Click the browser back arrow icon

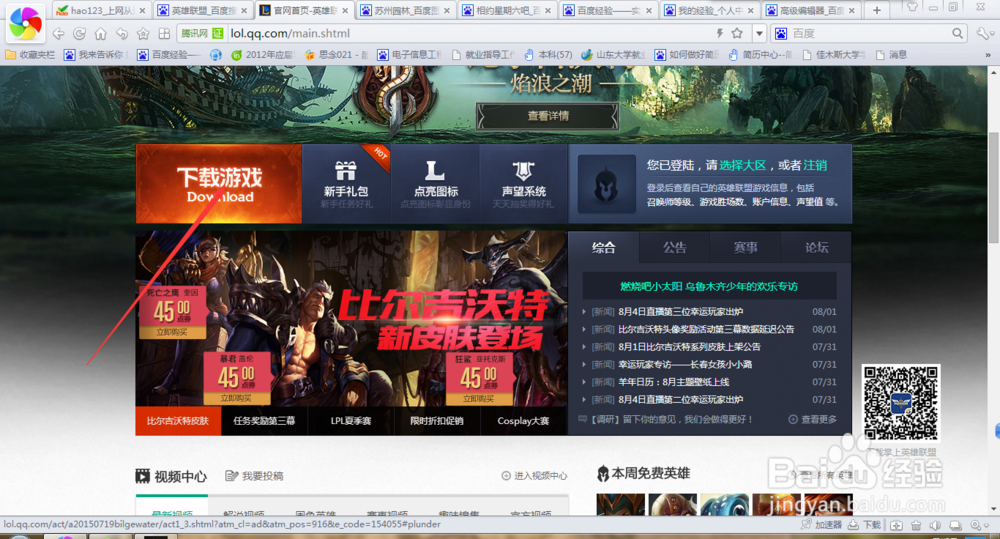point(59,33)
